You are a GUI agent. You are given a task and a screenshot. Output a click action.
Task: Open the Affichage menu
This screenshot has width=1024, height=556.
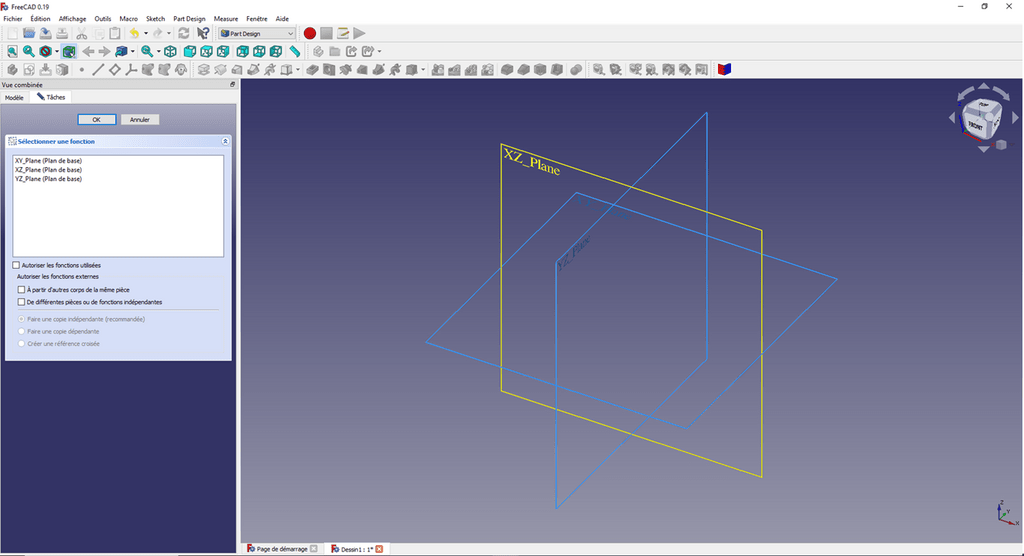pyautogui.click(x=72, y=19)
